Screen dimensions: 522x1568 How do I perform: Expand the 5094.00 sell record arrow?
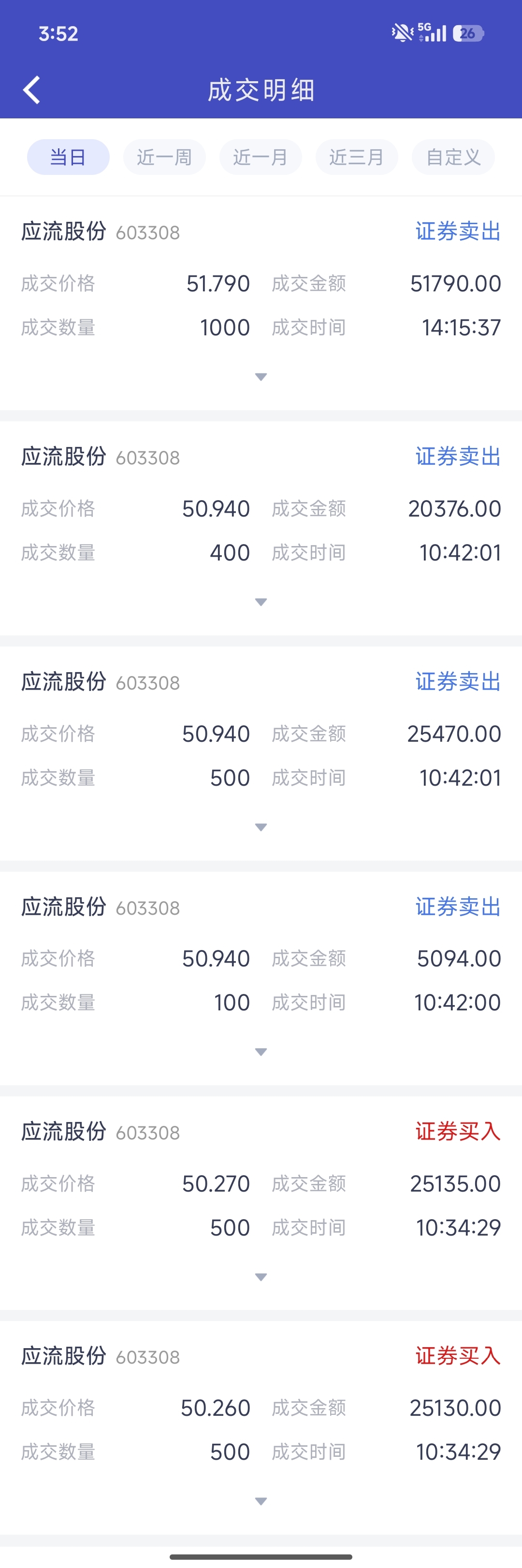click(x=261, y=1052)
